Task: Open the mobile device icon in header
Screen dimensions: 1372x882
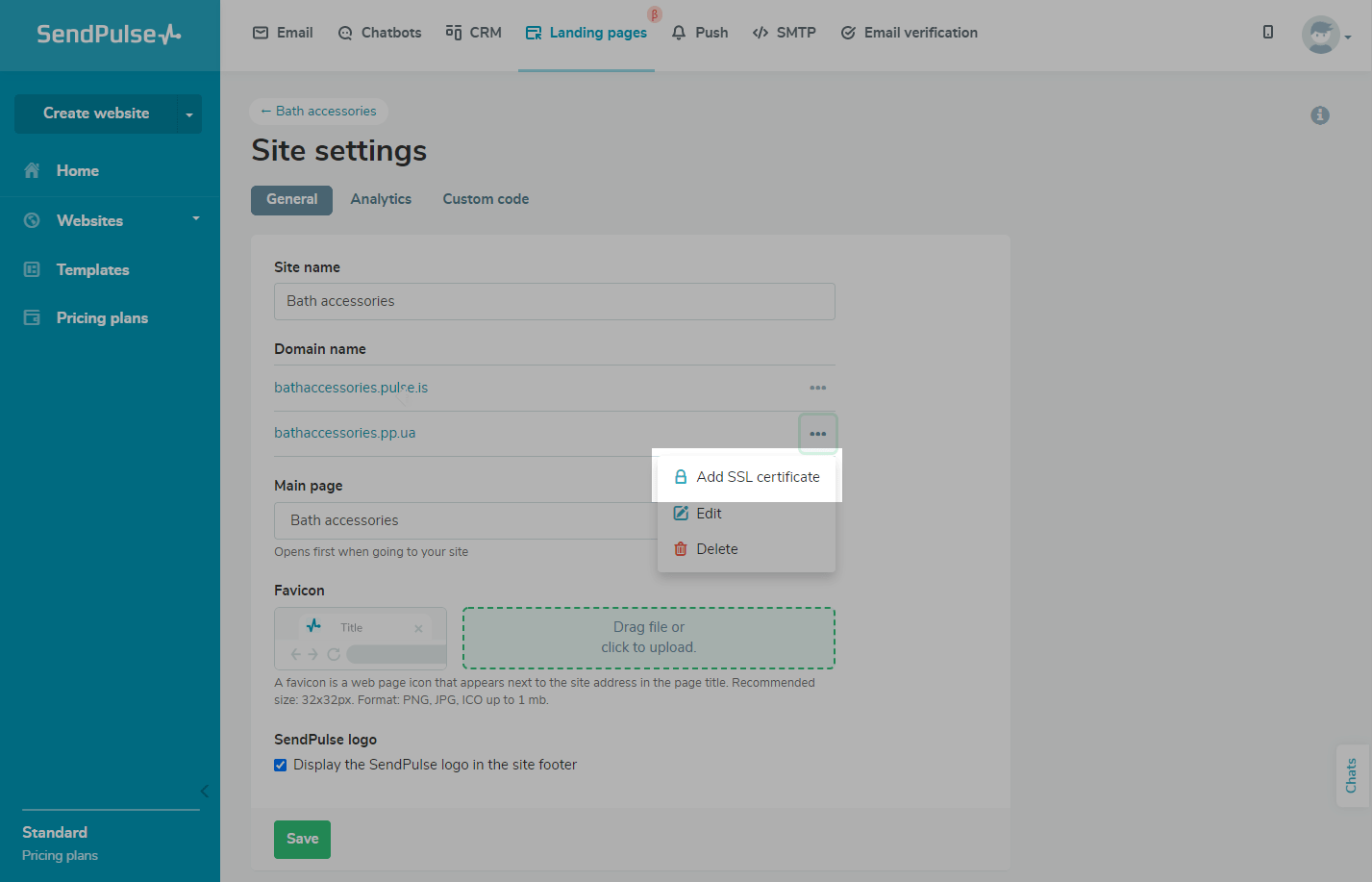Action: [1268, 32]
